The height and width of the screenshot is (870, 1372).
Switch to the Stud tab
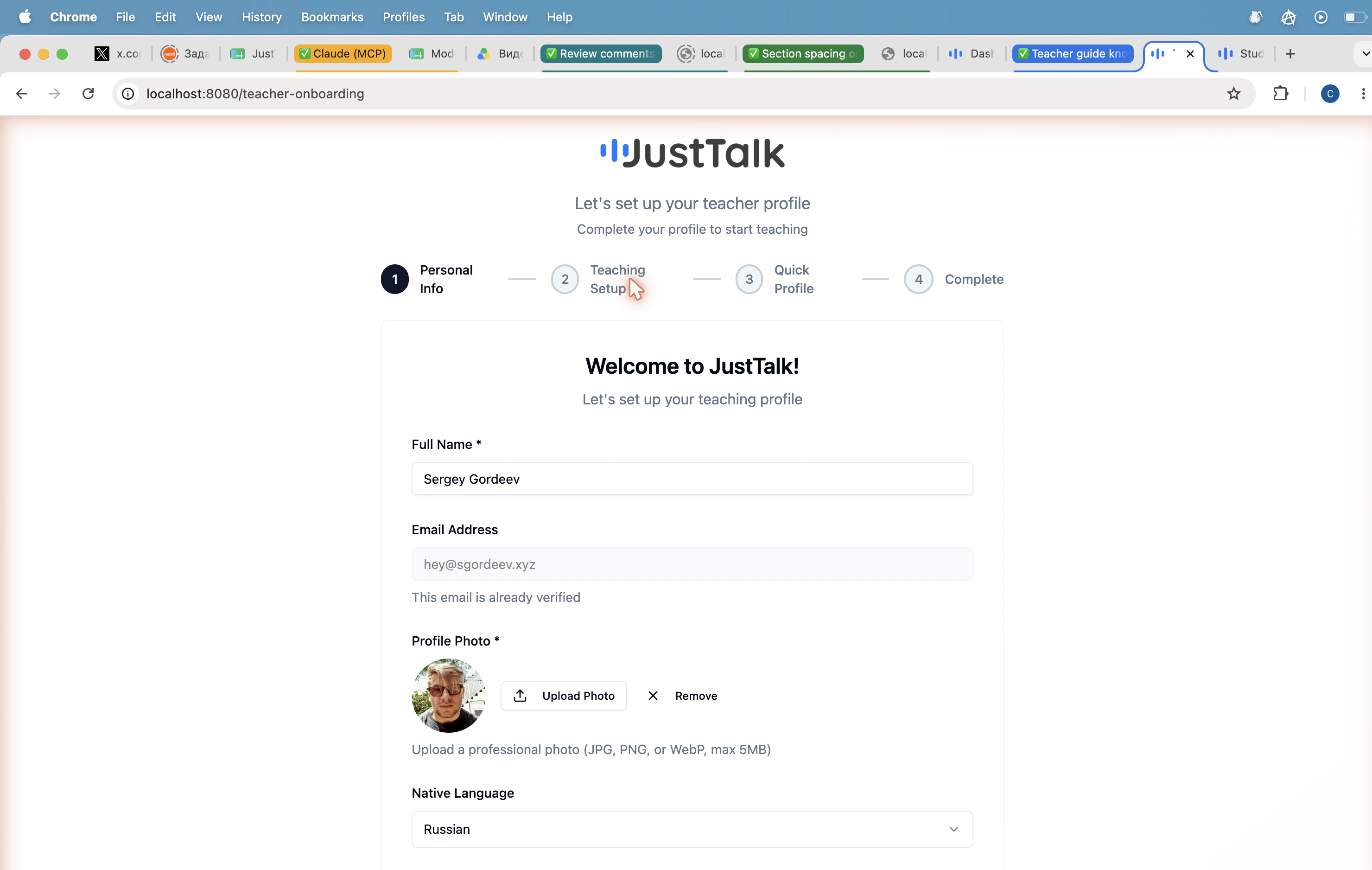coord(1241,54)
